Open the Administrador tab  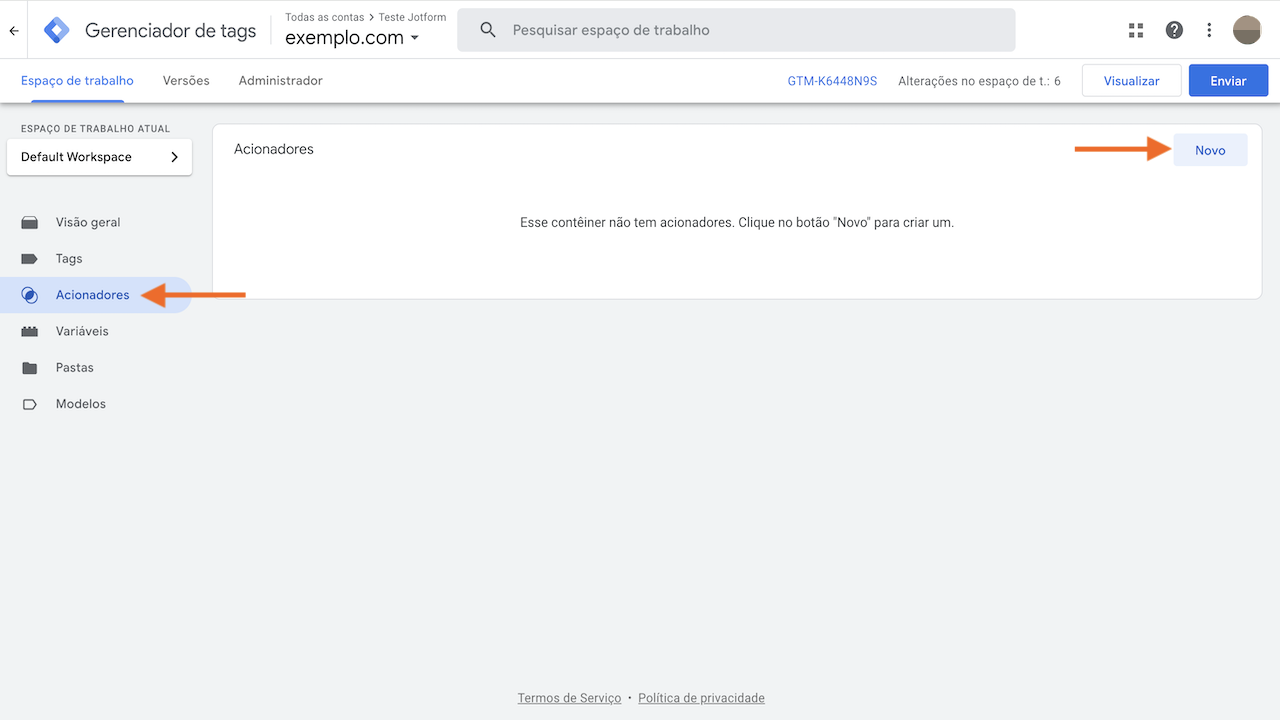pos(280,80)
